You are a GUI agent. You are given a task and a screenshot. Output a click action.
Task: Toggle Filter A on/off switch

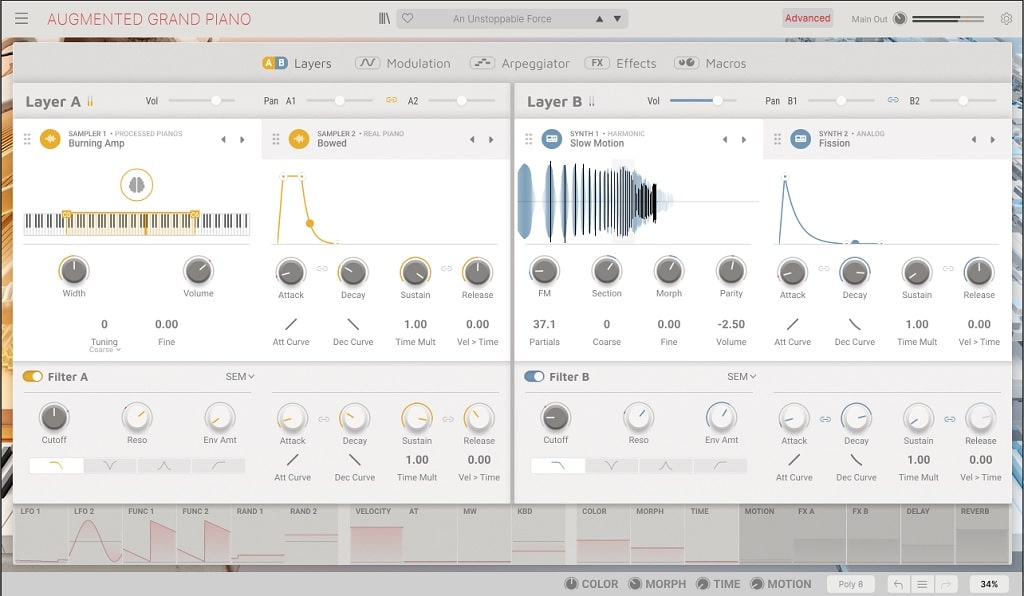(33, 377)
